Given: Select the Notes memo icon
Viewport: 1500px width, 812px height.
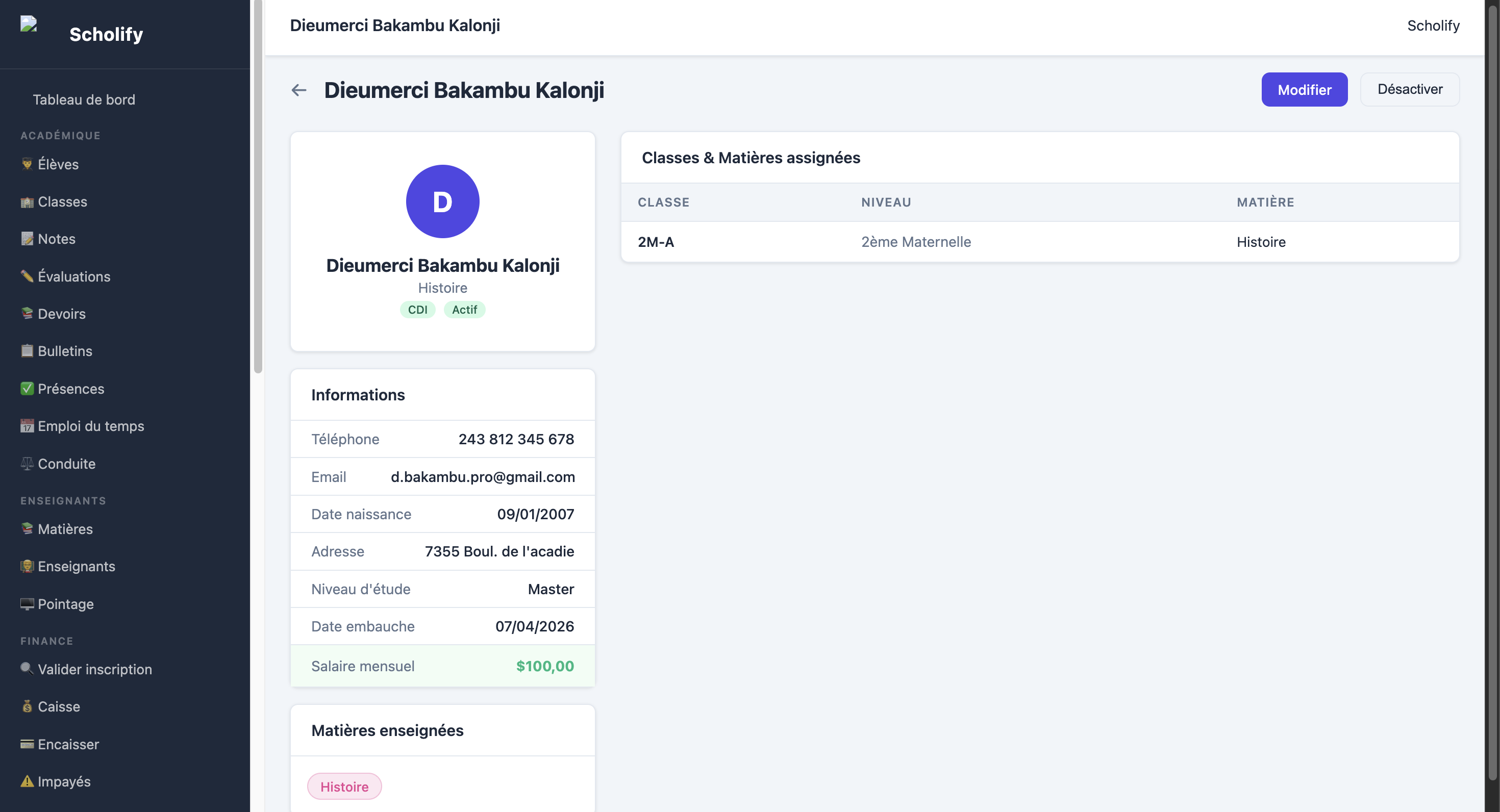Looking at the screenshot, I should pos(27,239).
